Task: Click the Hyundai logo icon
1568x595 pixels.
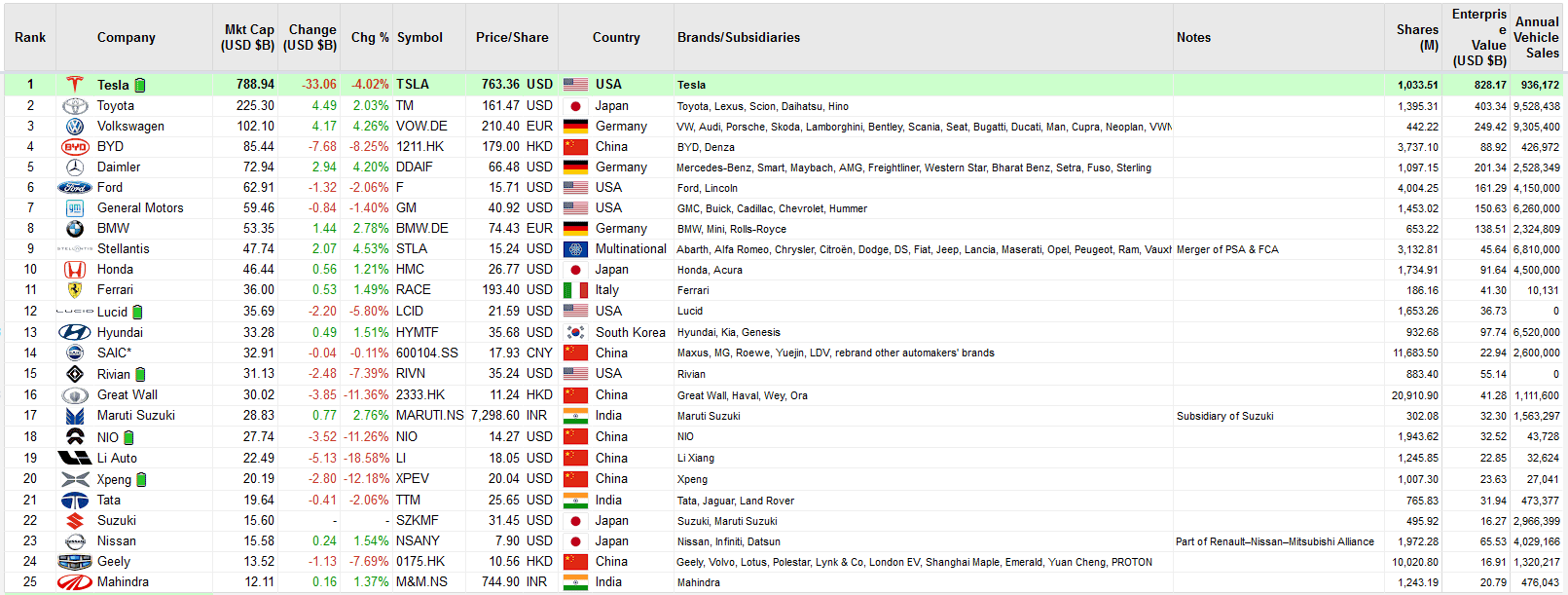Action: 75,332
